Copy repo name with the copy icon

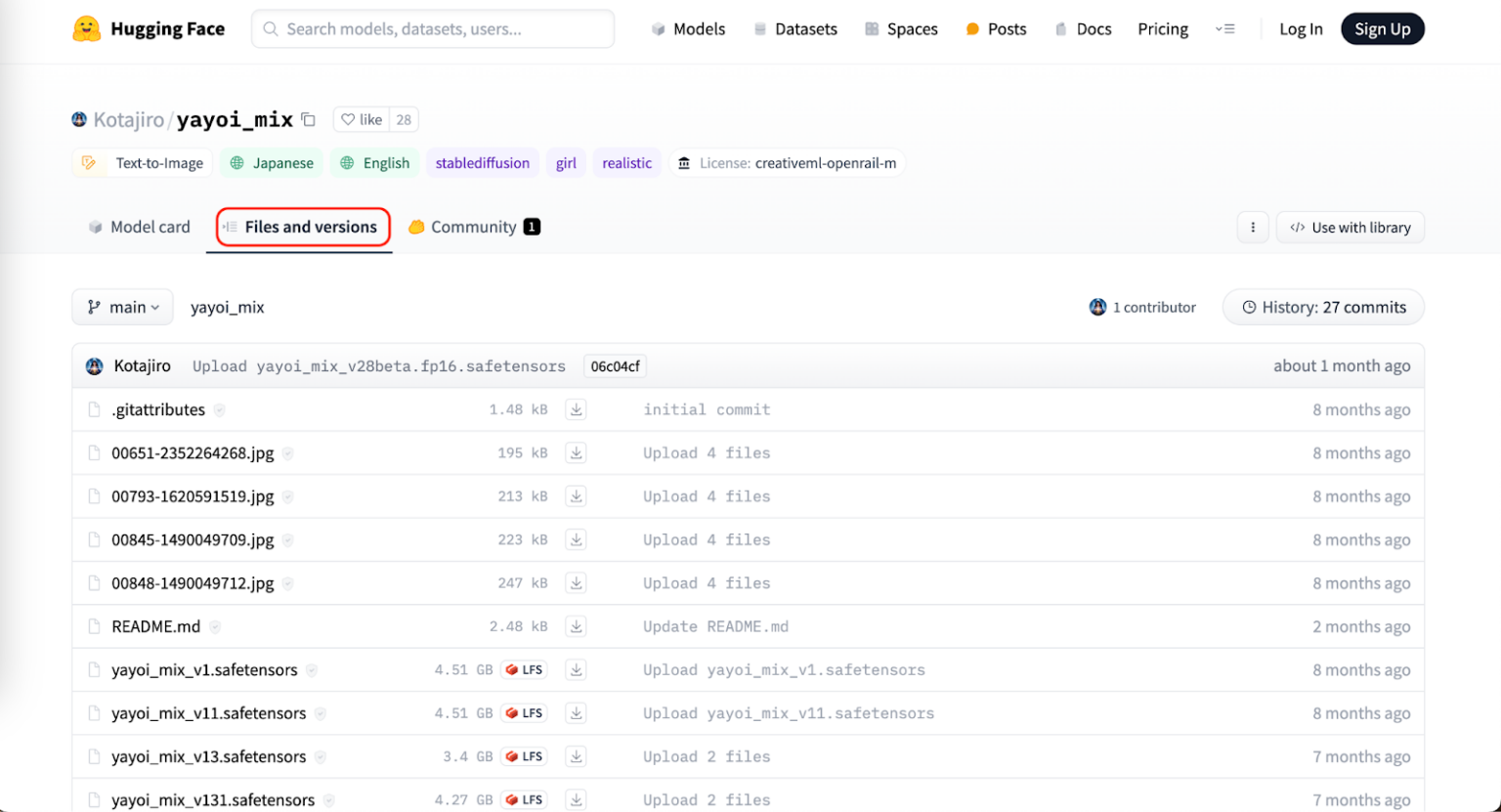click(x=308, y=118)
